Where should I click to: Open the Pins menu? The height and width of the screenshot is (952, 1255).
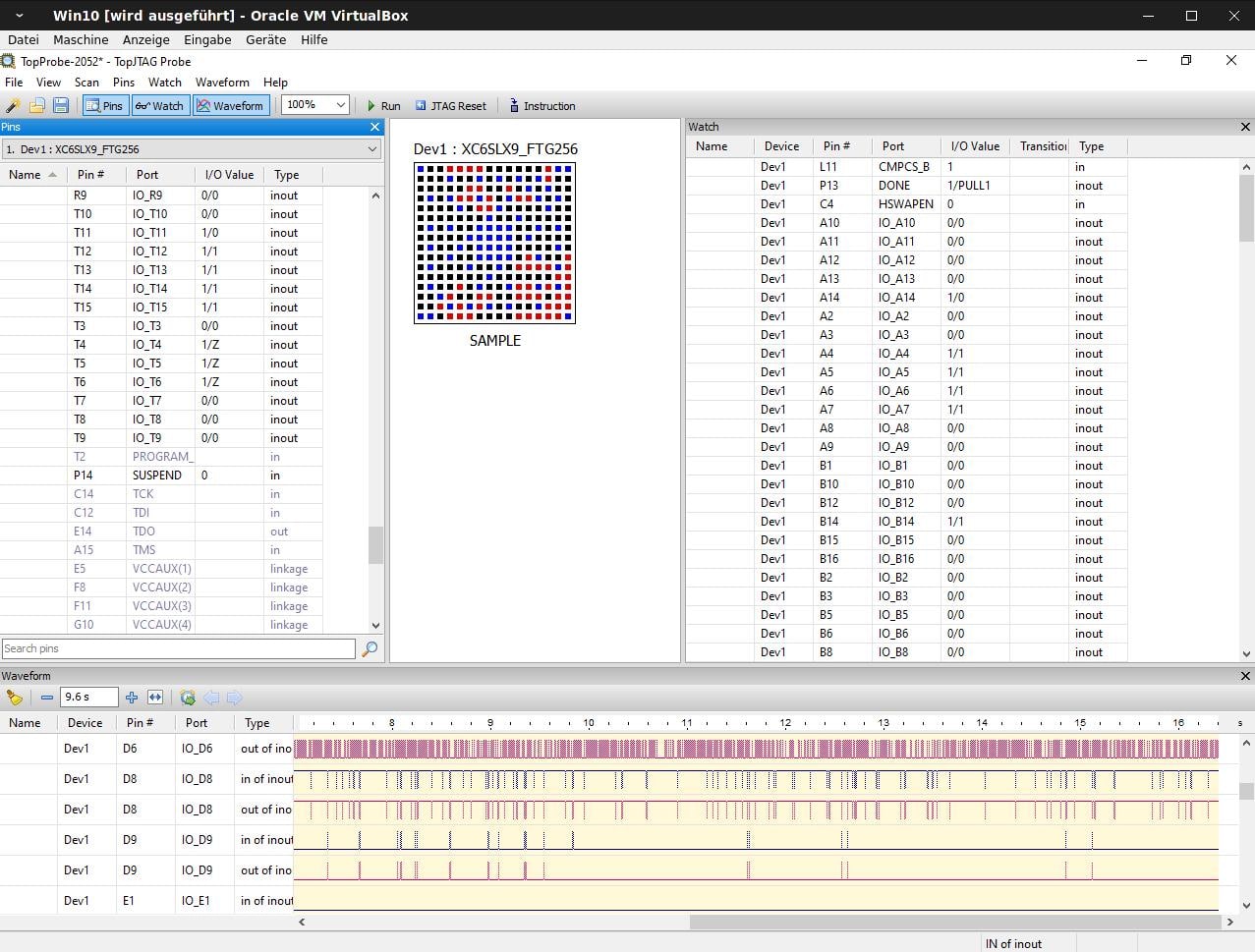(x=124, y=83)
